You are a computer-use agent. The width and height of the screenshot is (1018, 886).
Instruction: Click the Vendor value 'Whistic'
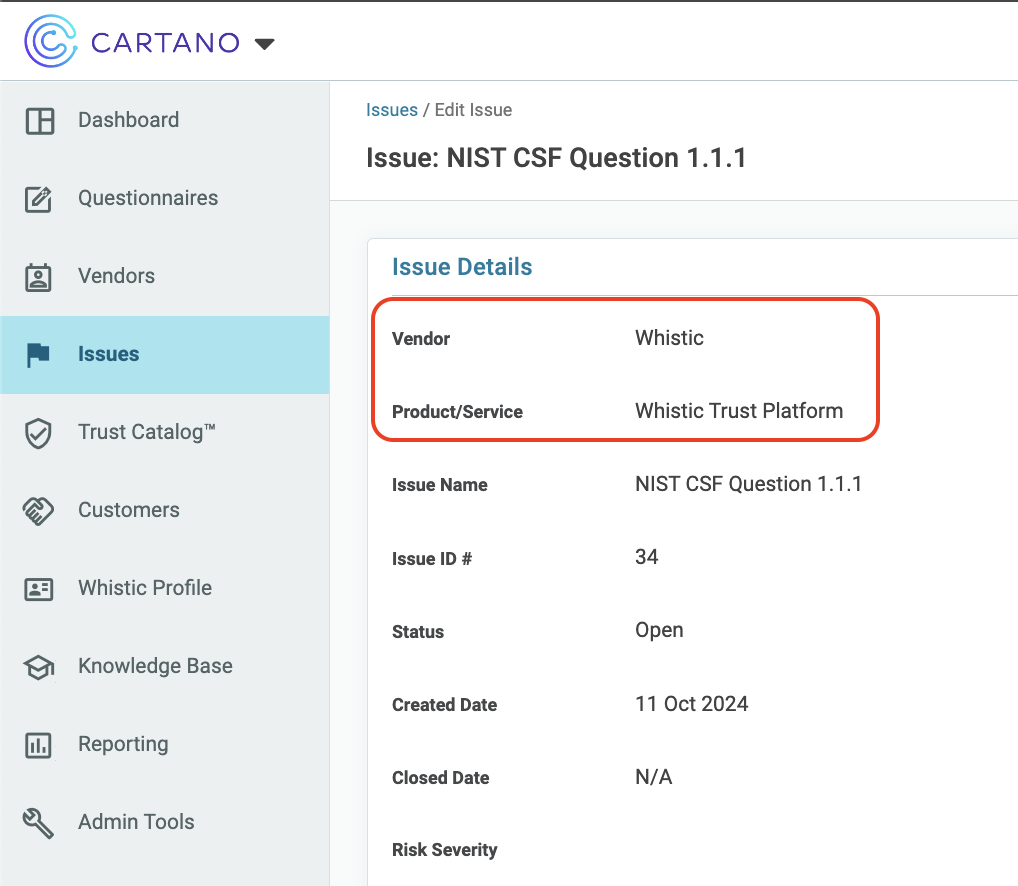(x=669, y=338)
